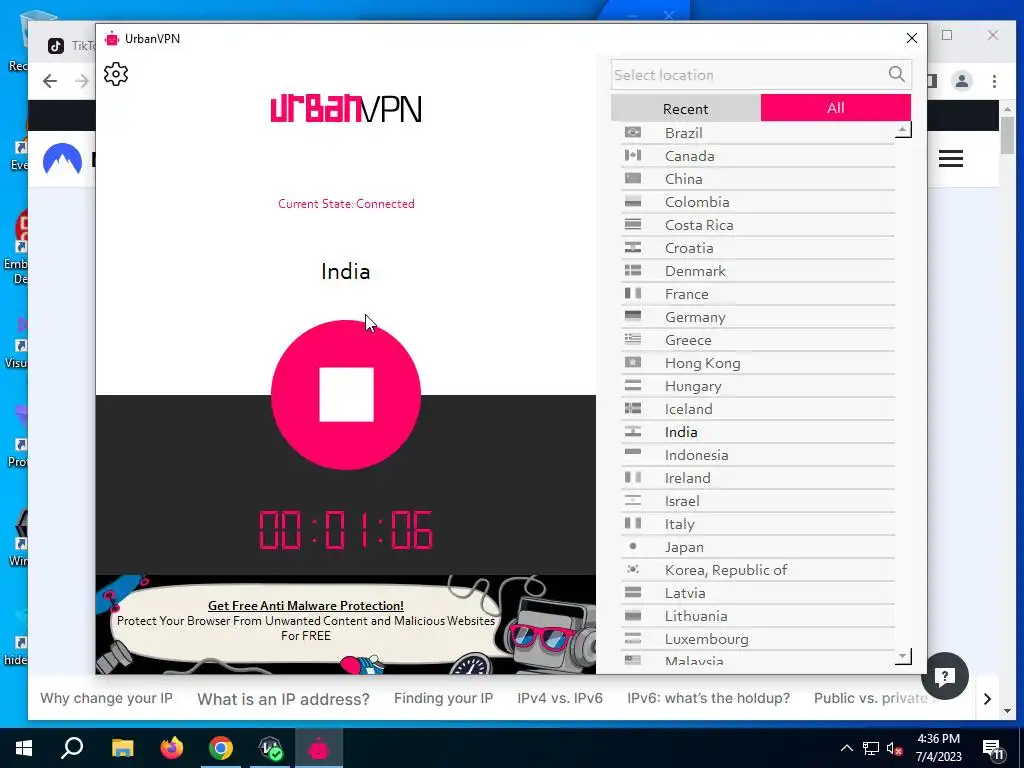
Task: Open Get Free Anti Malware Protection link
Action: pos(306,606)
